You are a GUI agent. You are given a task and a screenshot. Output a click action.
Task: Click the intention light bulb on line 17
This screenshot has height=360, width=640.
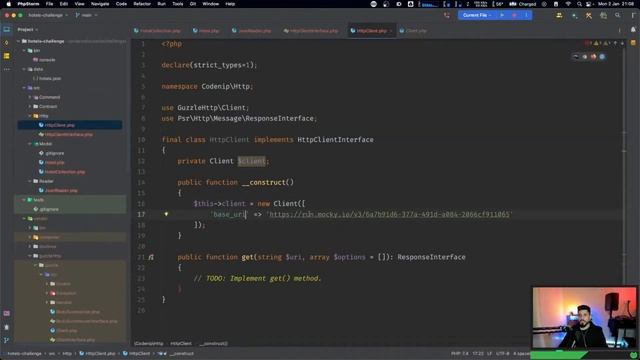[166, 214]
